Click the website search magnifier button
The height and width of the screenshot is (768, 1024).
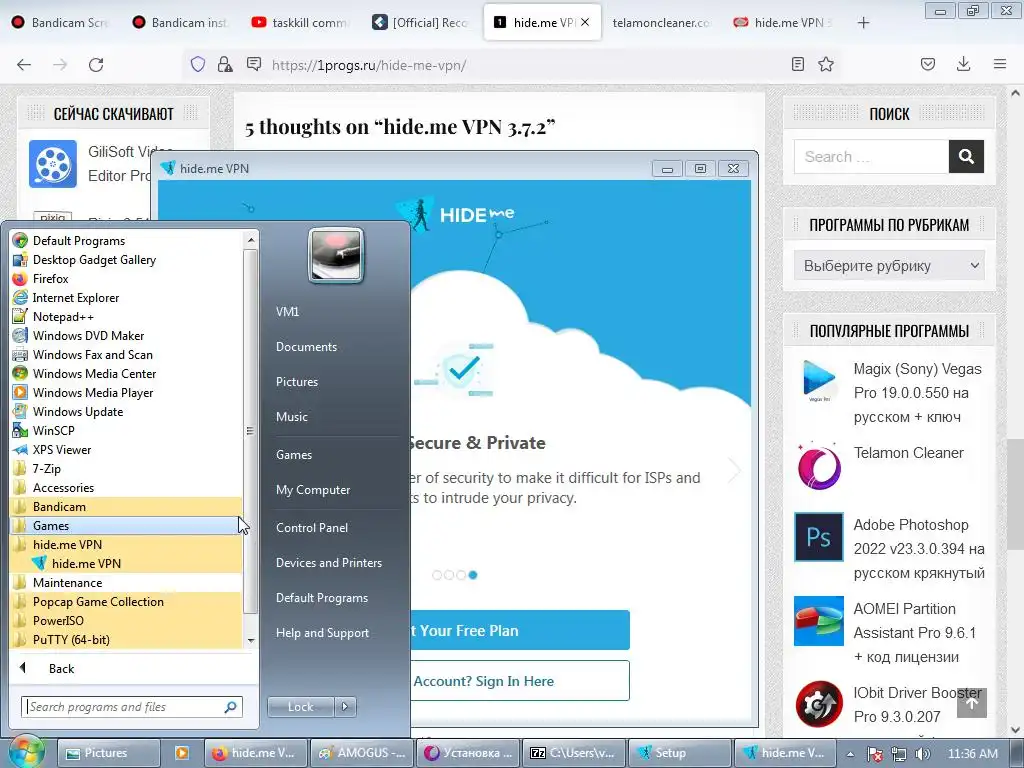click(x=966, y=157)
